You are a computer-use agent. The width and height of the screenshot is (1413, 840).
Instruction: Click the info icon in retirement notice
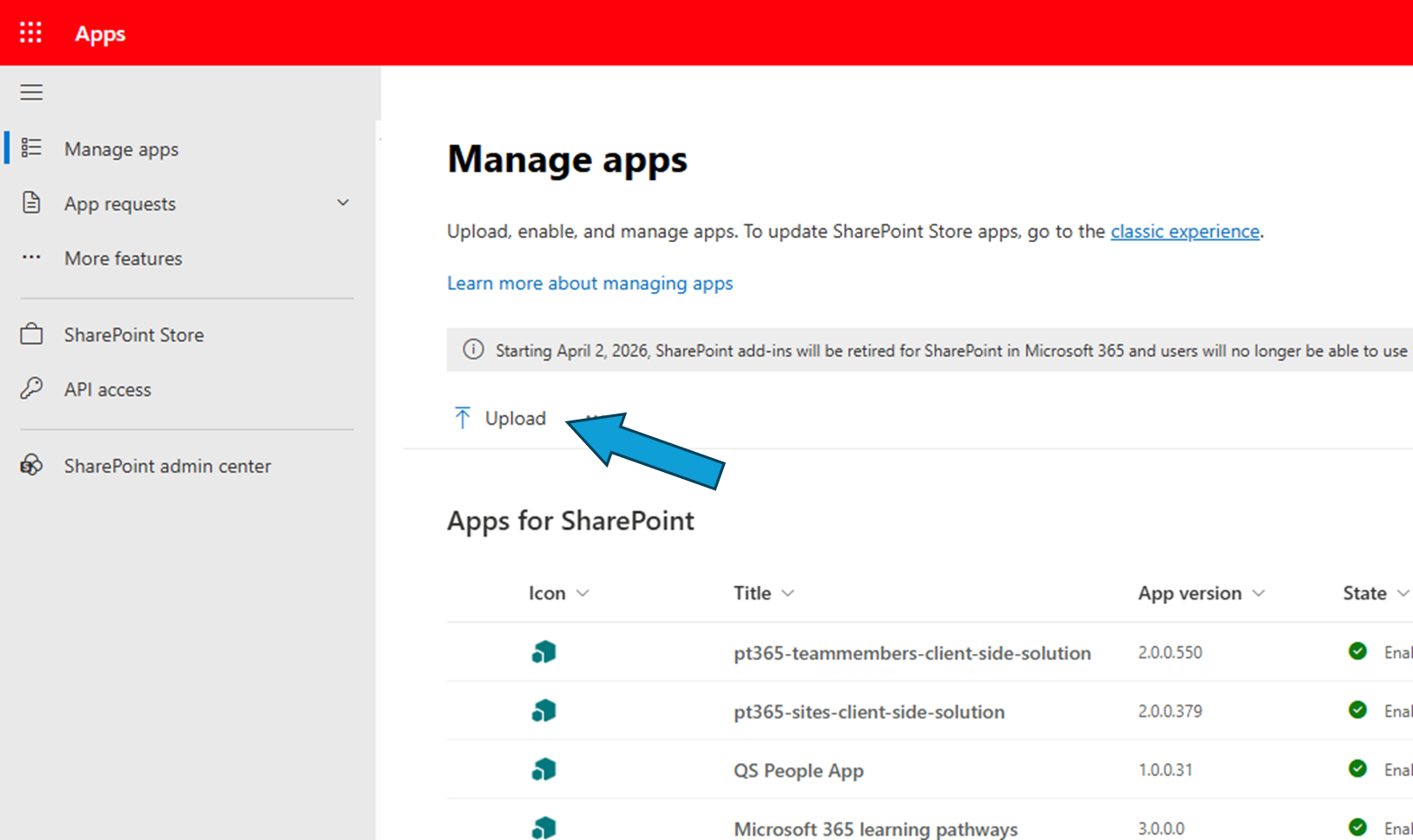(x=473, y=350)
